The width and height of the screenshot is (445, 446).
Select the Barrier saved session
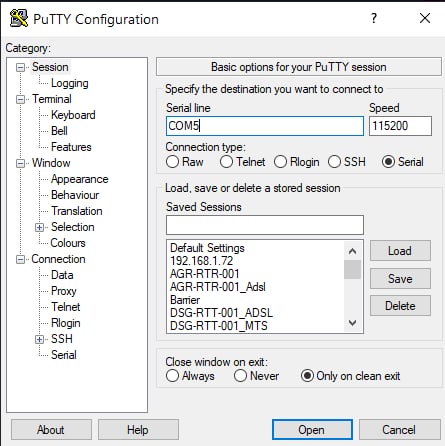(185, 300)
